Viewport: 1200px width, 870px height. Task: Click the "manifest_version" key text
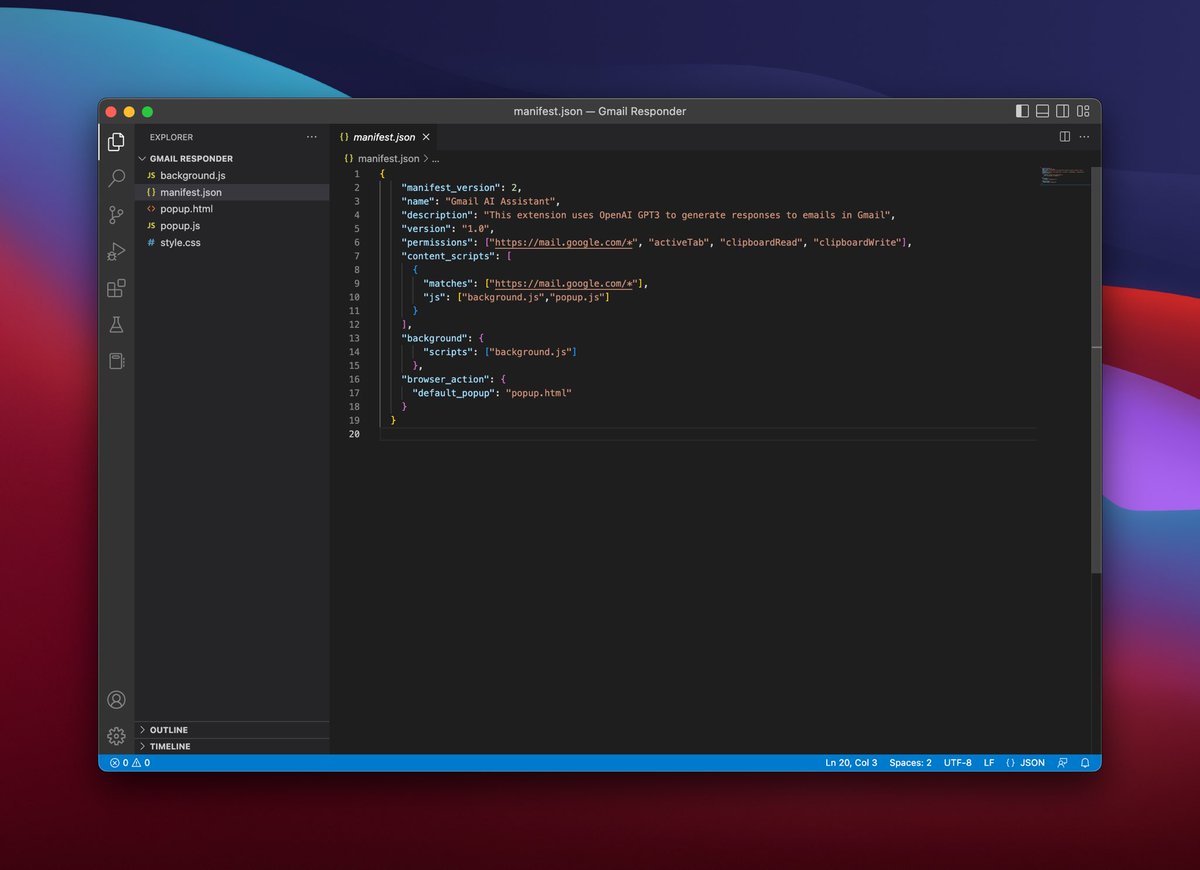tap(449, 188)
